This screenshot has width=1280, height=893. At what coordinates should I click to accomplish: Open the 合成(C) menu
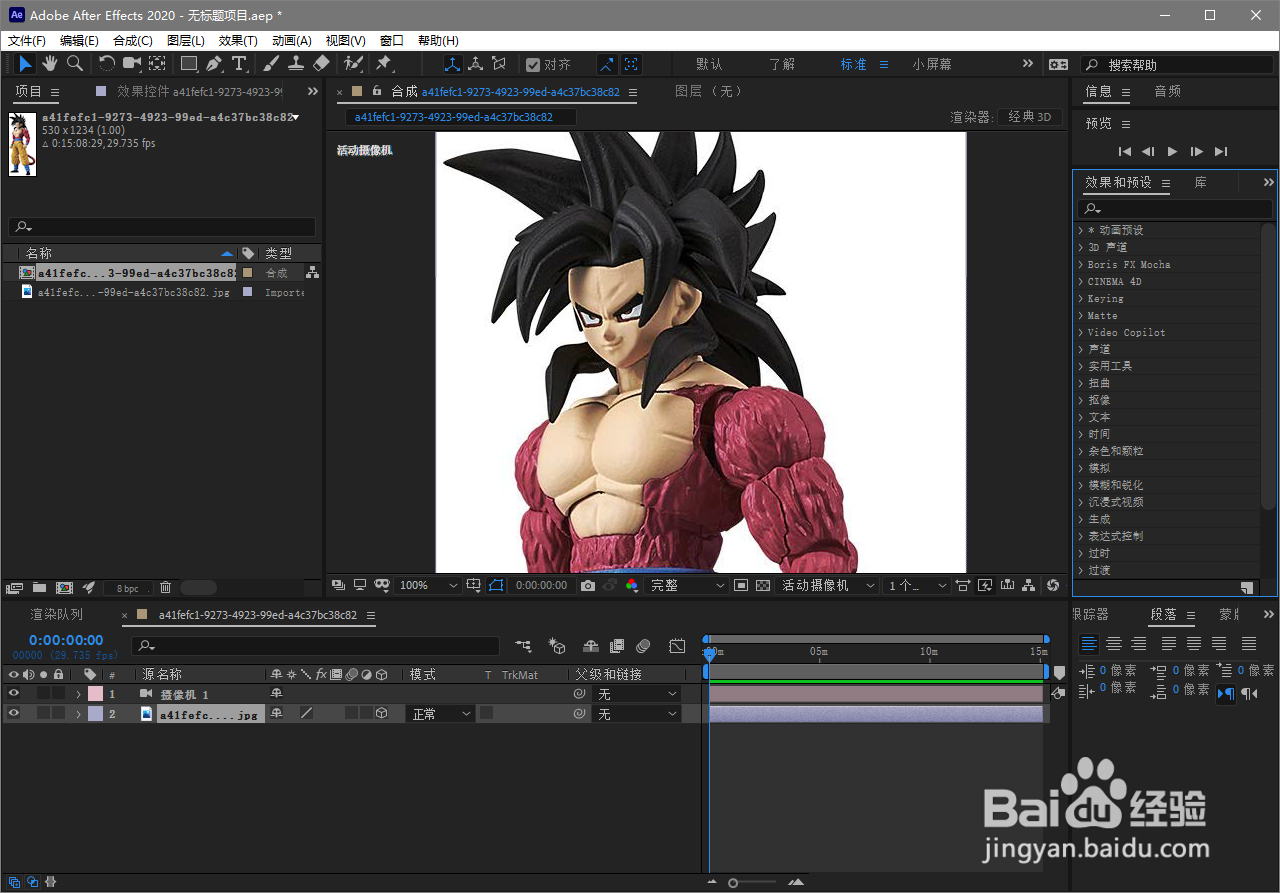(133, 41)
